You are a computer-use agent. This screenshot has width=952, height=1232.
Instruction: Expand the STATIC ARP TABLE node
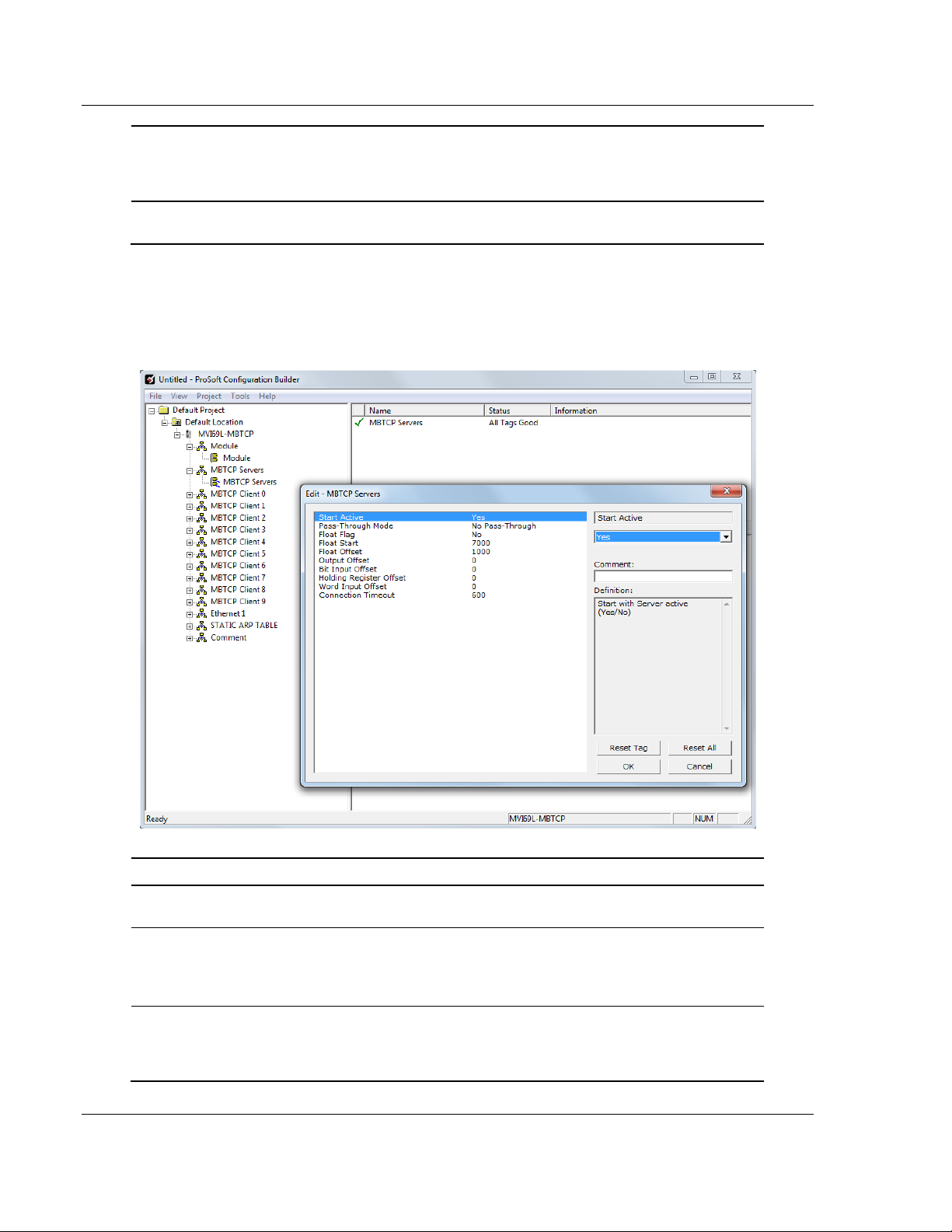pos(190,626)
